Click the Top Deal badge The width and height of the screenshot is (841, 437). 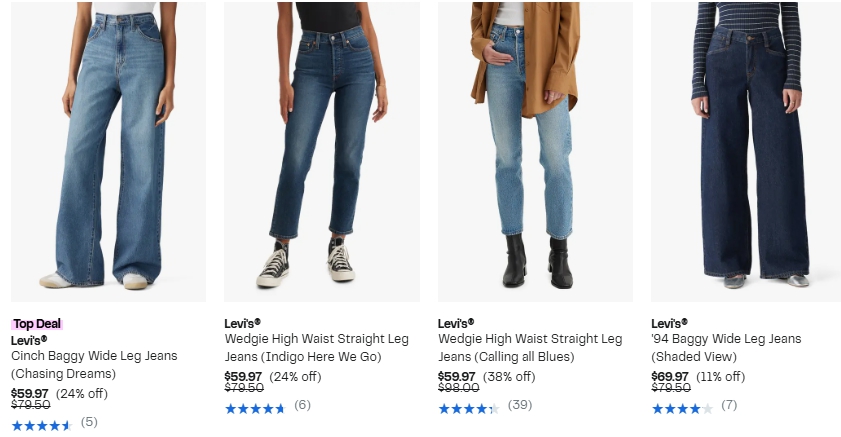(37, 324)
